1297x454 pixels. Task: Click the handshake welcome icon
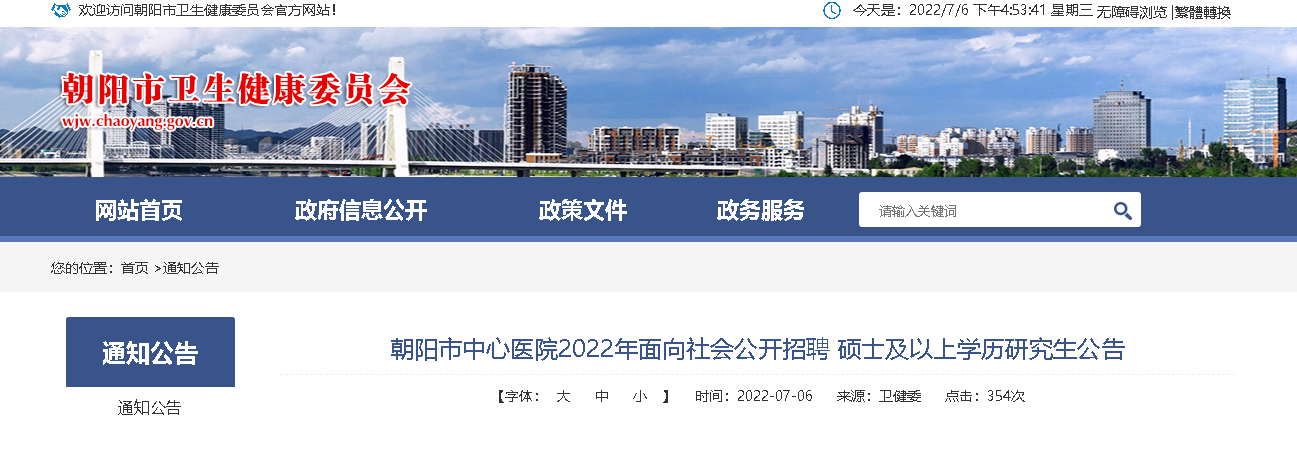coord(61,11)
